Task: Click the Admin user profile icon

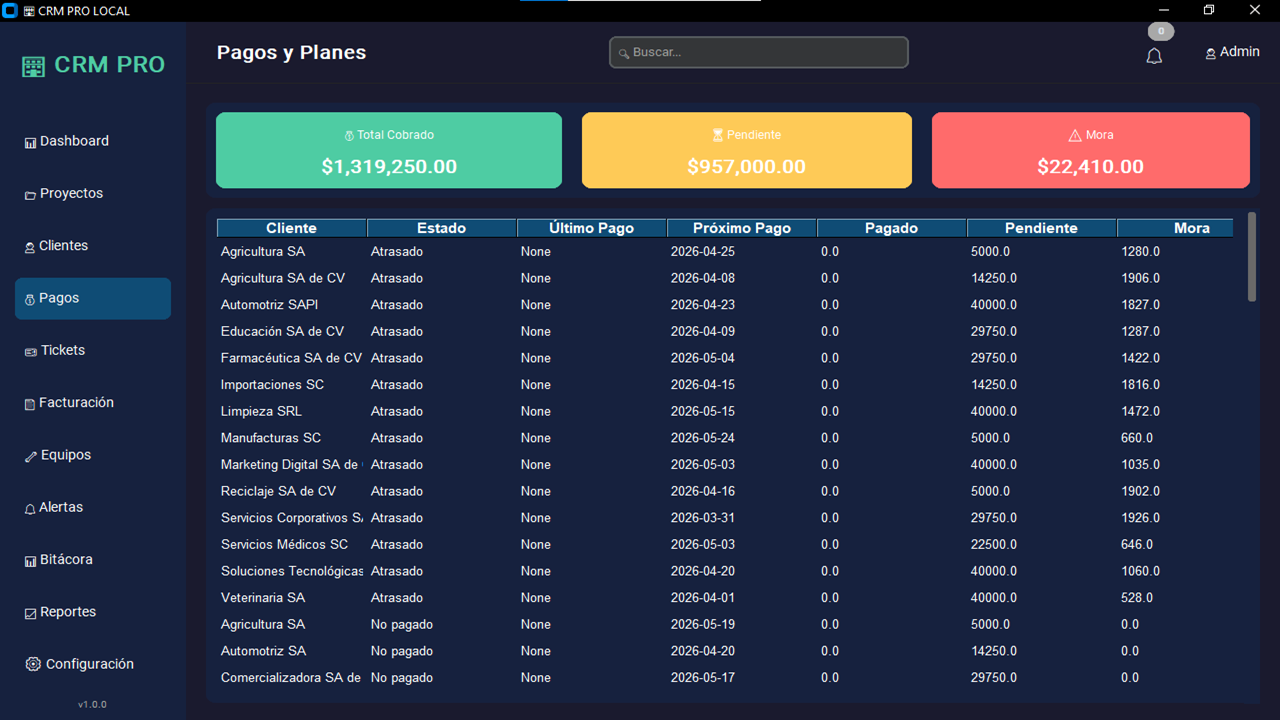Action: point(1211,53)
